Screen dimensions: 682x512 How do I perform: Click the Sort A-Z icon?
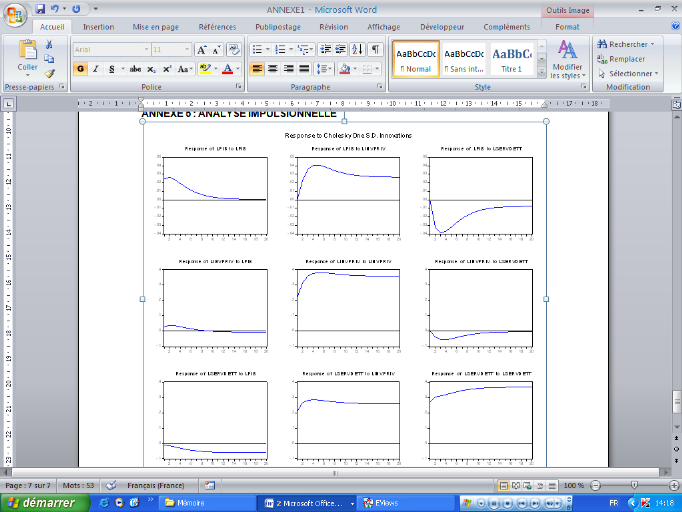359,49
